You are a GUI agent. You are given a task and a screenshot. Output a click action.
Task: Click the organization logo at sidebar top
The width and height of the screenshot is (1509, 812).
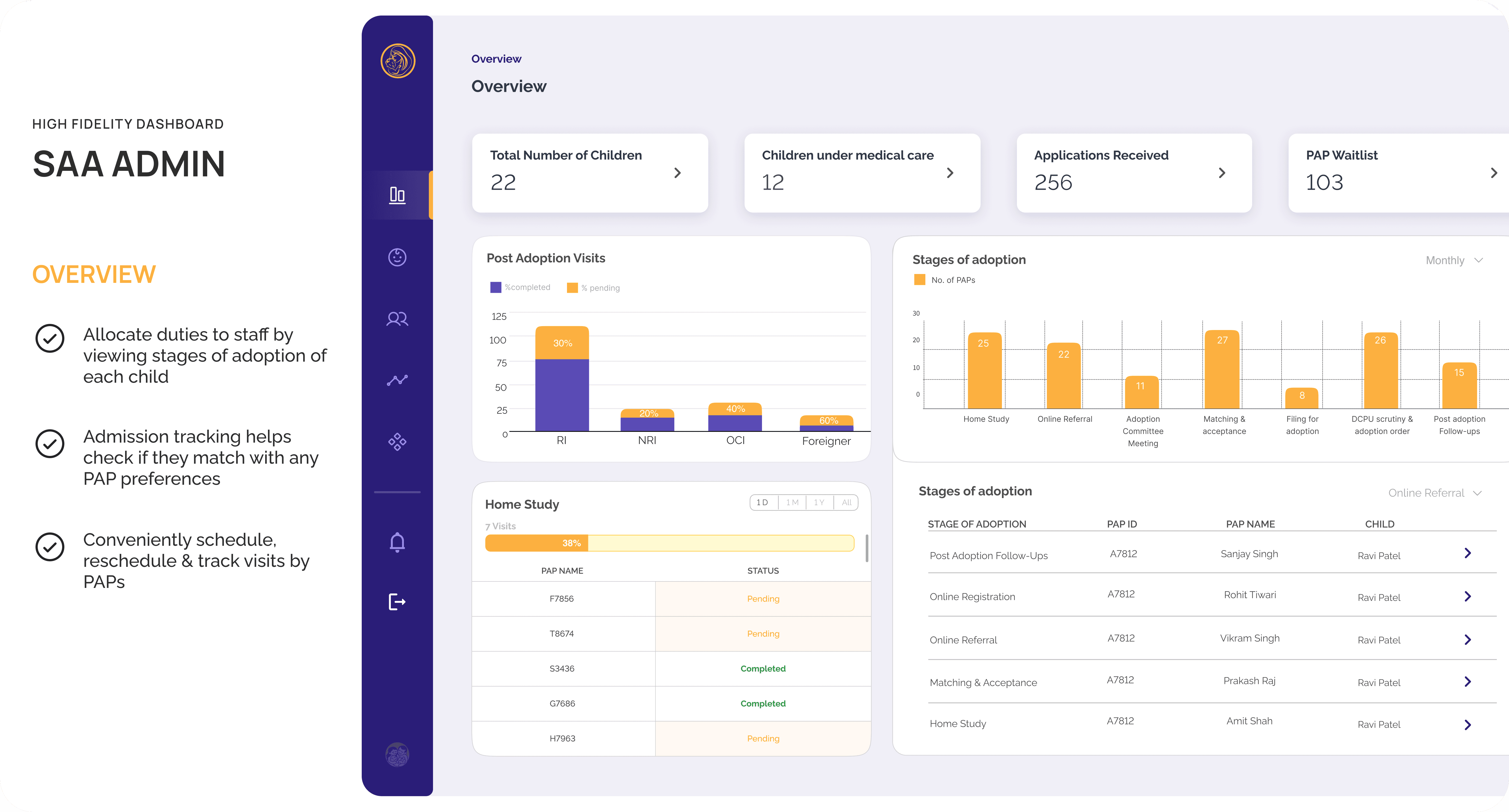tap(398, 61)
